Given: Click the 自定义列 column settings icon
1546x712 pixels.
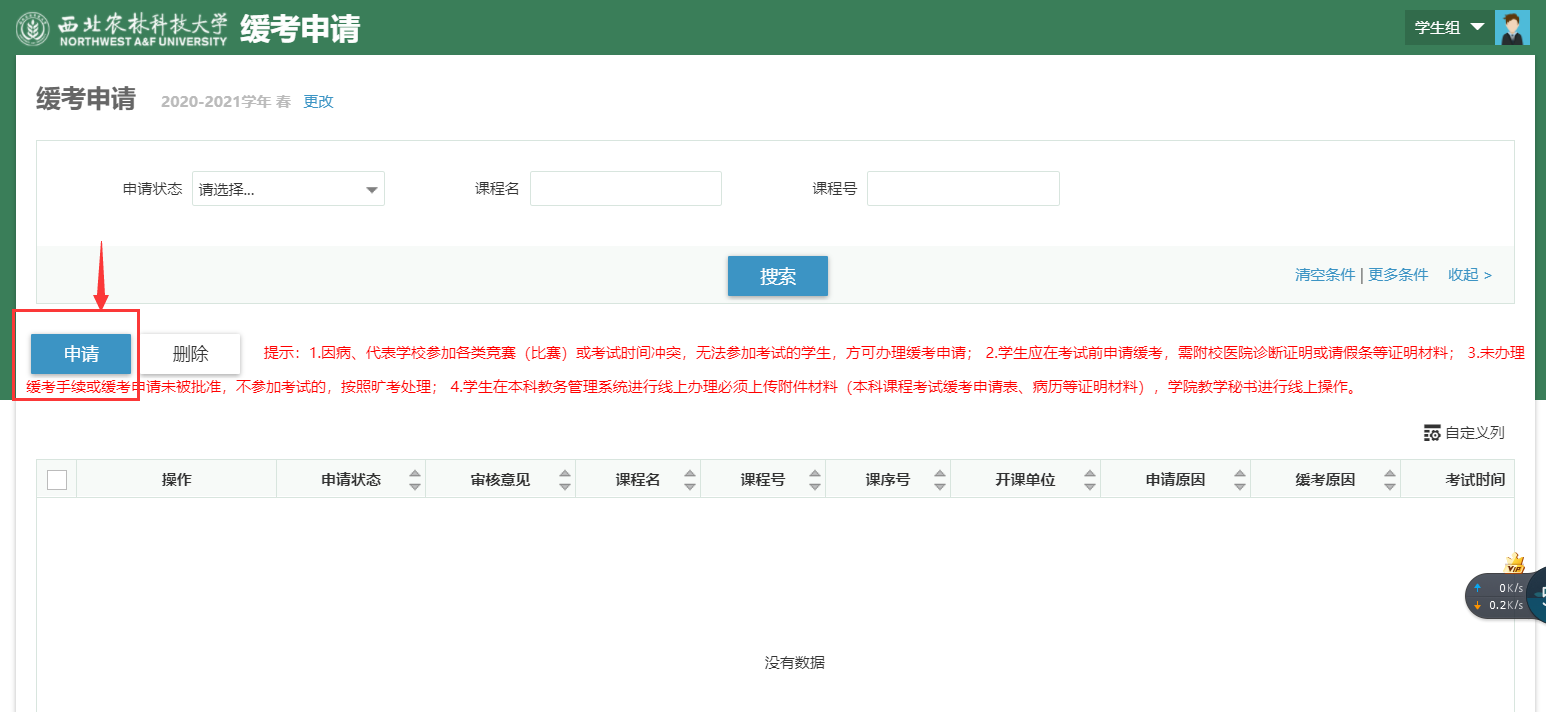Looking at the screenshot, I should (x=1432, y=433).
